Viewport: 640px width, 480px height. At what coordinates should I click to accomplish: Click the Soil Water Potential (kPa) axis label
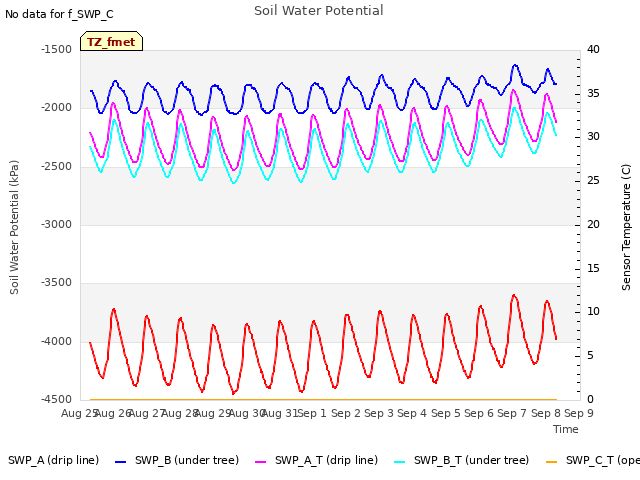click(x=14, y=227)
